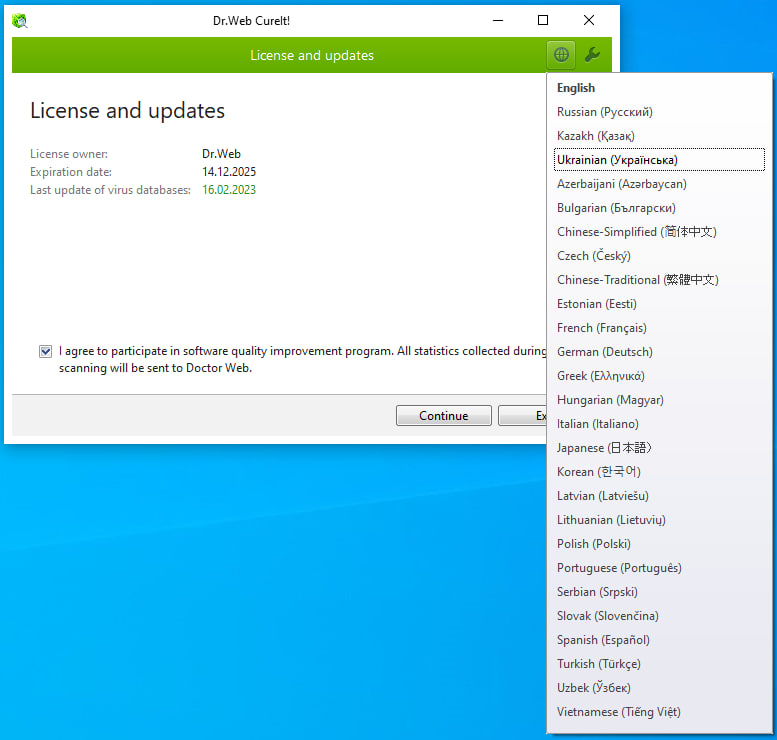Switch to Chinese-Traditional language

(659, 280)
